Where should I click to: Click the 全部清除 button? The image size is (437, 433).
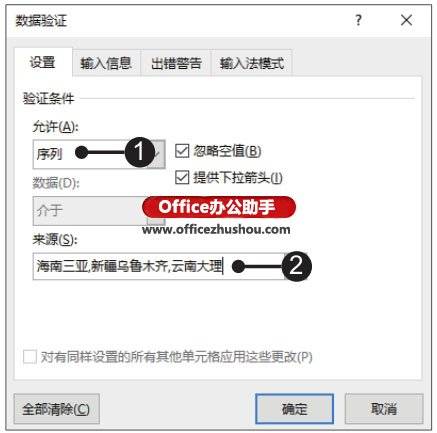pos(57,409)
